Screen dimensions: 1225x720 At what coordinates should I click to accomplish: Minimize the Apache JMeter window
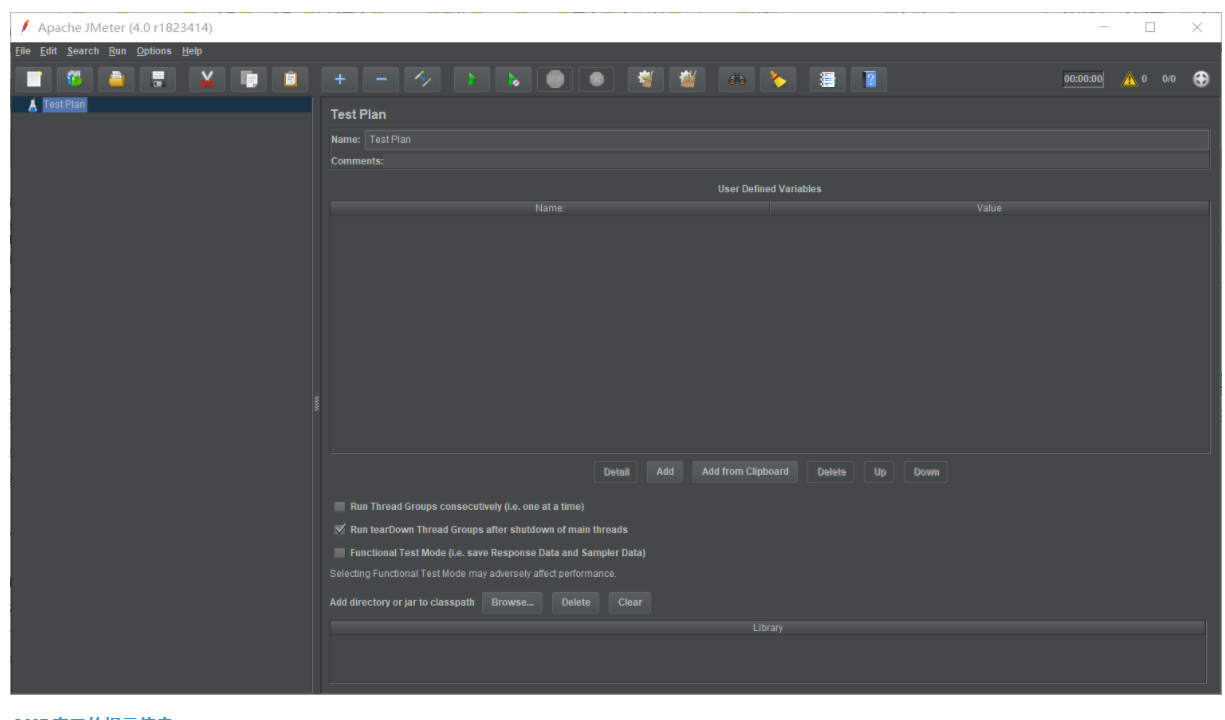point(1104,27)
